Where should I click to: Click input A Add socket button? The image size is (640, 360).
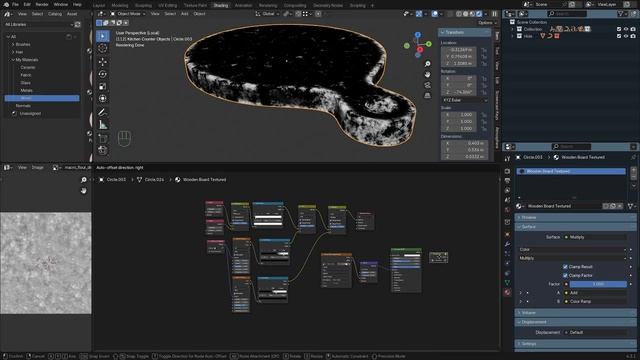coord(595,293)
